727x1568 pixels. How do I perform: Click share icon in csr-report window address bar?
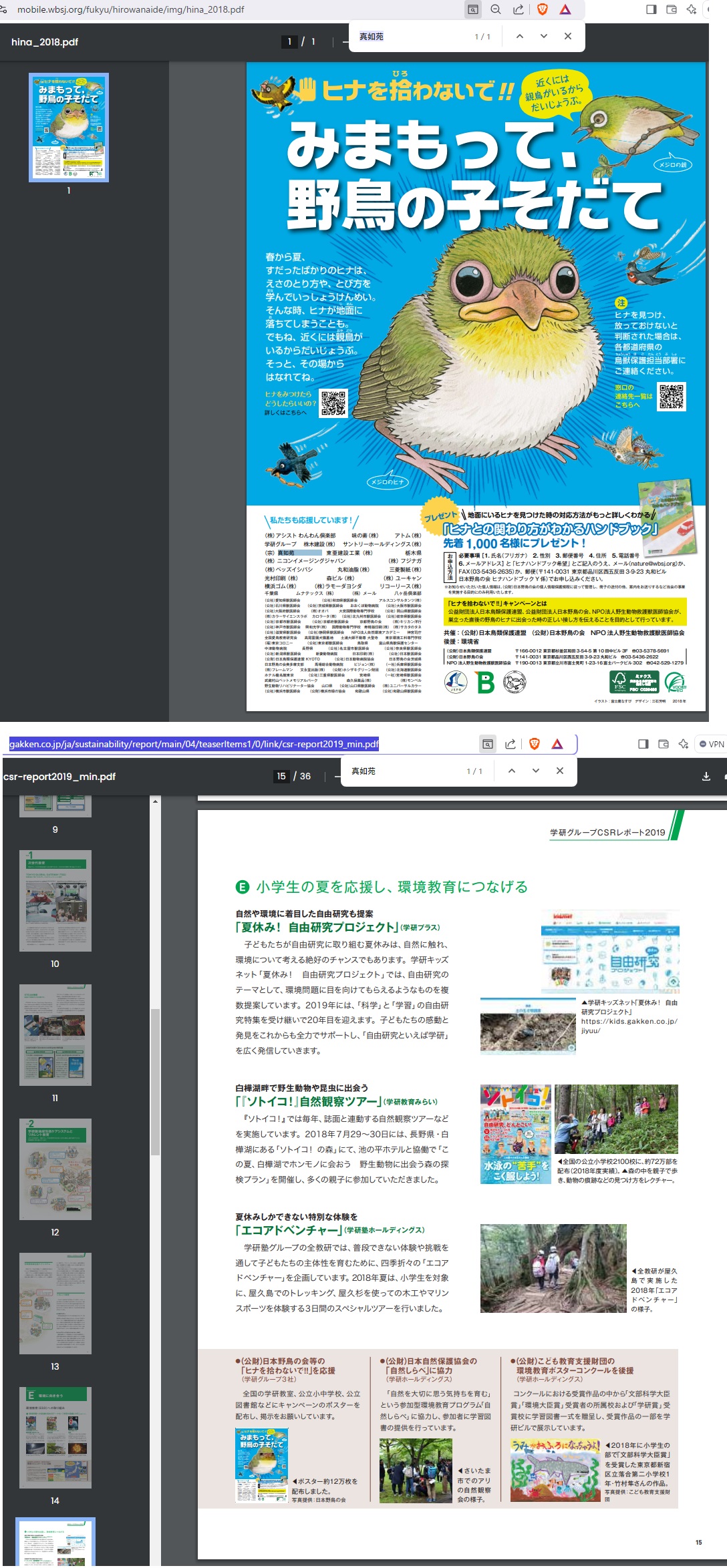[511, 744]
